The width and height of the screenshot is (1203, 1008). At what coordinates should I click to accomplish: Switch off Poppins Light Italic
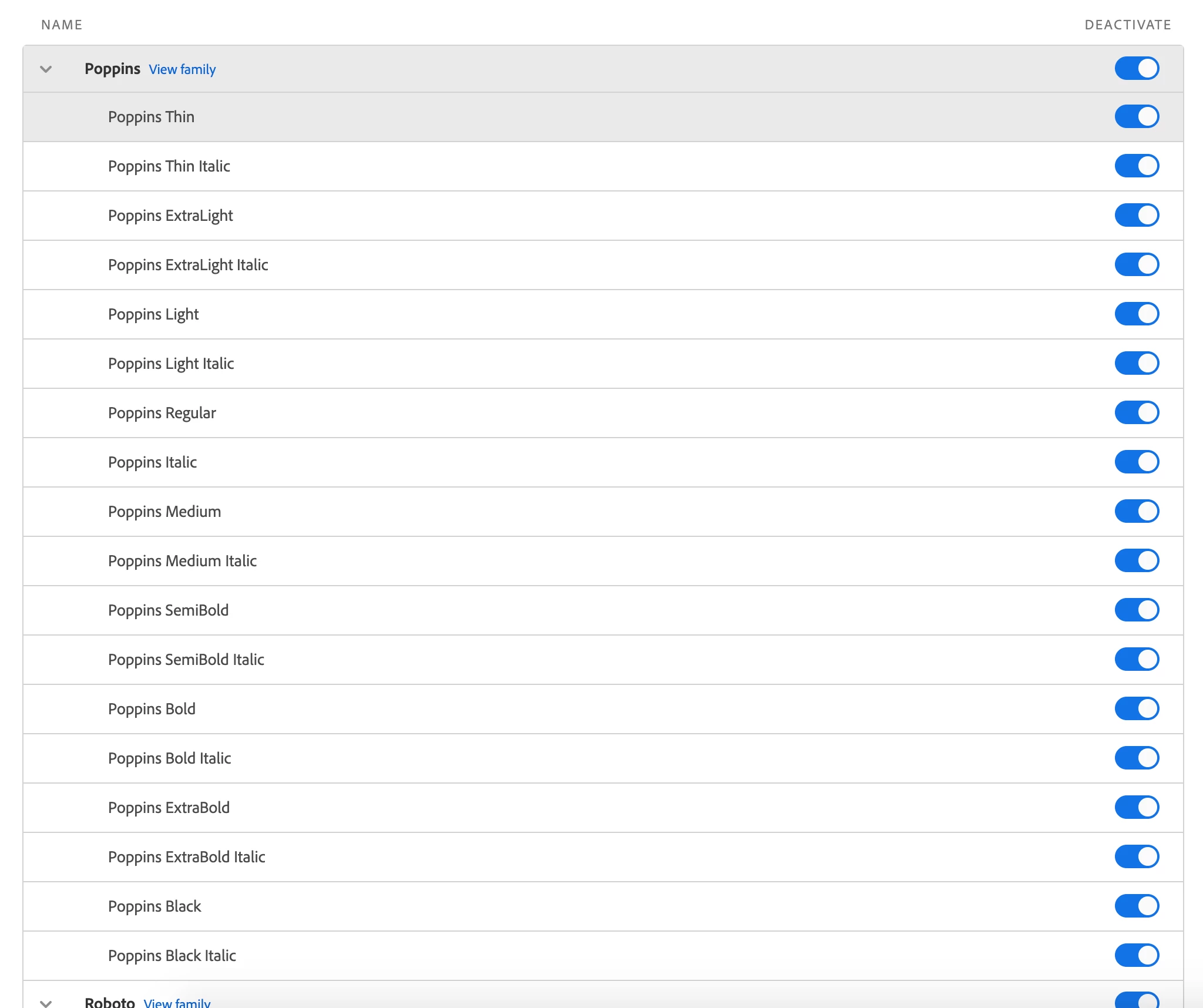click(1137, 363)
